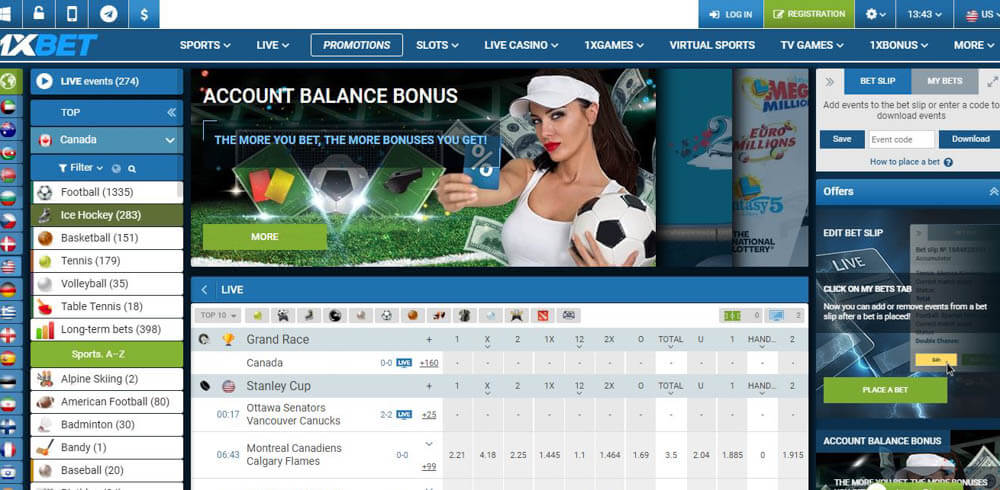Screen dimensions: 1000x490
Task: Open the Promotions menu item
Action: tap(356, 45)
